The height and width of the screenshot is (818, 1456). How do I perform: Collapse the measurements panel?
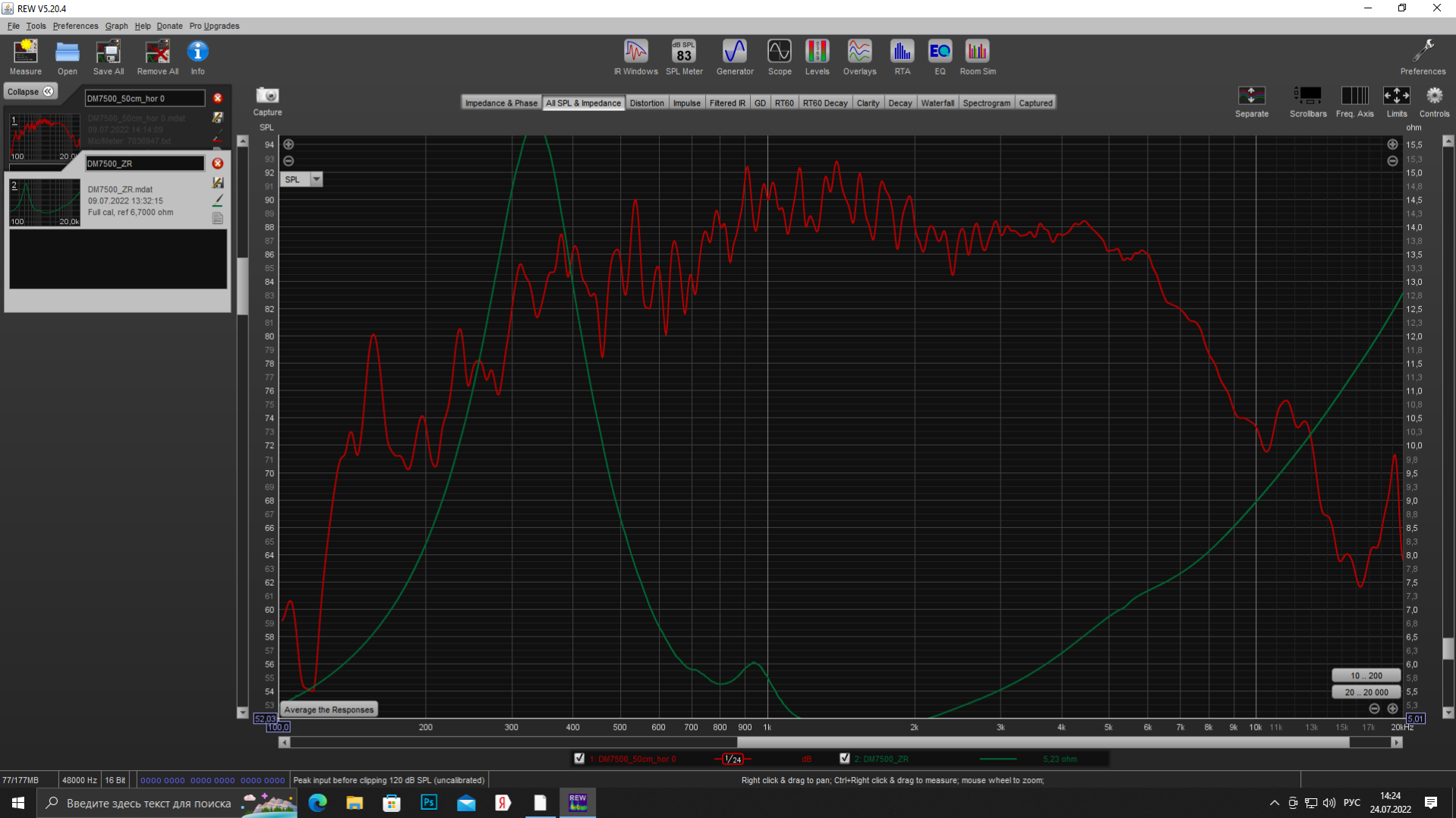(31, 91)
